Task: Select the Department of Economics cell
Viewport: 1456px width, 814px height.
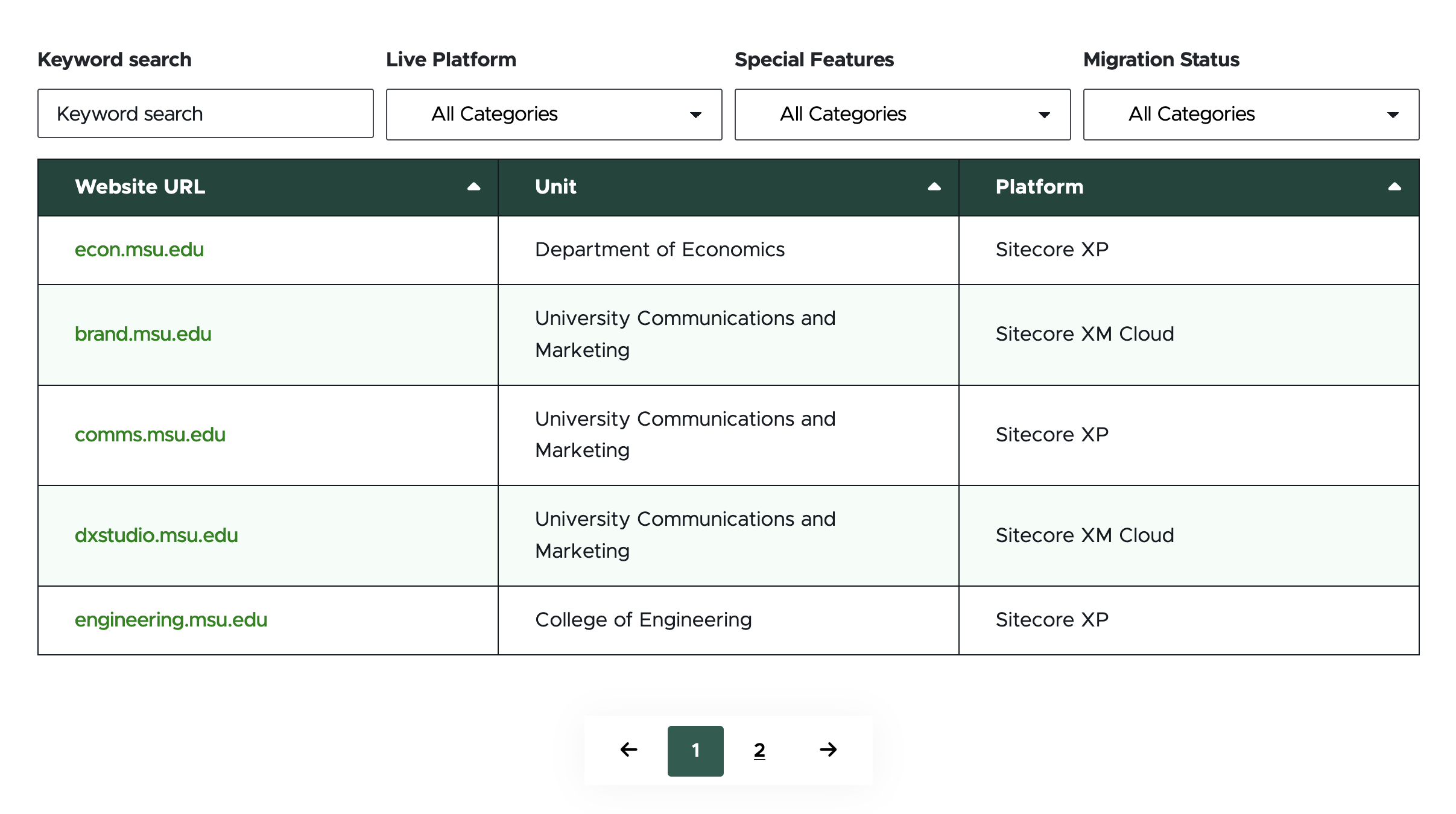Action: pos(729,250)
